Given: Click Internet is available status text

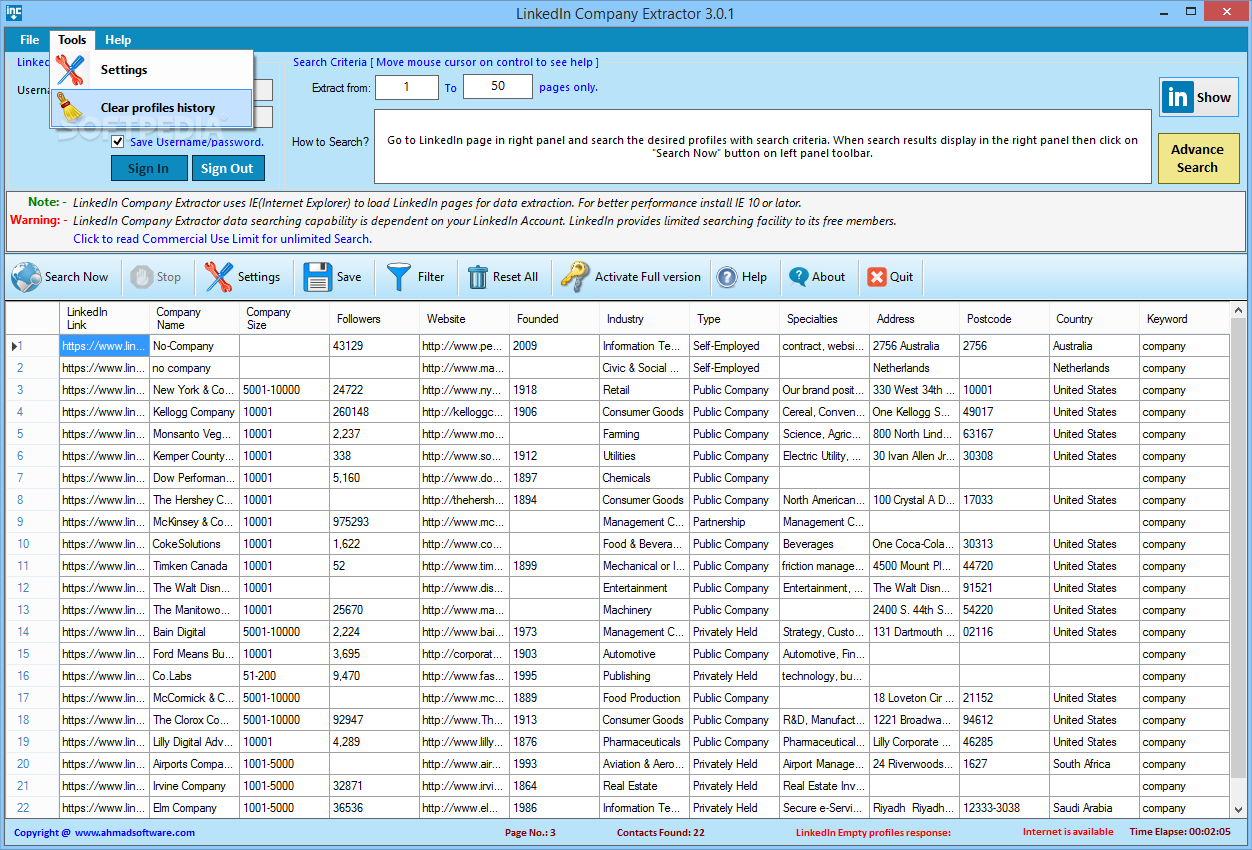Looking at the screenshot, I should click(x=1068, y=832).
